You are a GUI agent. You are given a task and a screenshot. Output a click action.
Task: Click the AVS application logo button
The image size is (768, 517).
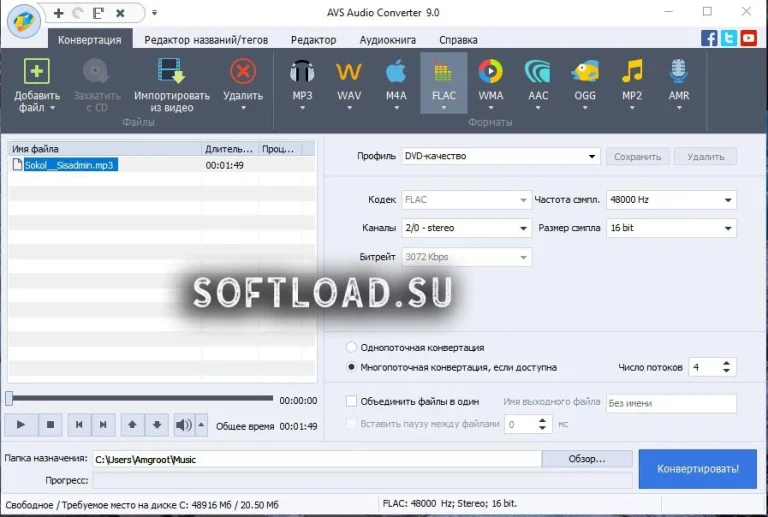(24, 22)
